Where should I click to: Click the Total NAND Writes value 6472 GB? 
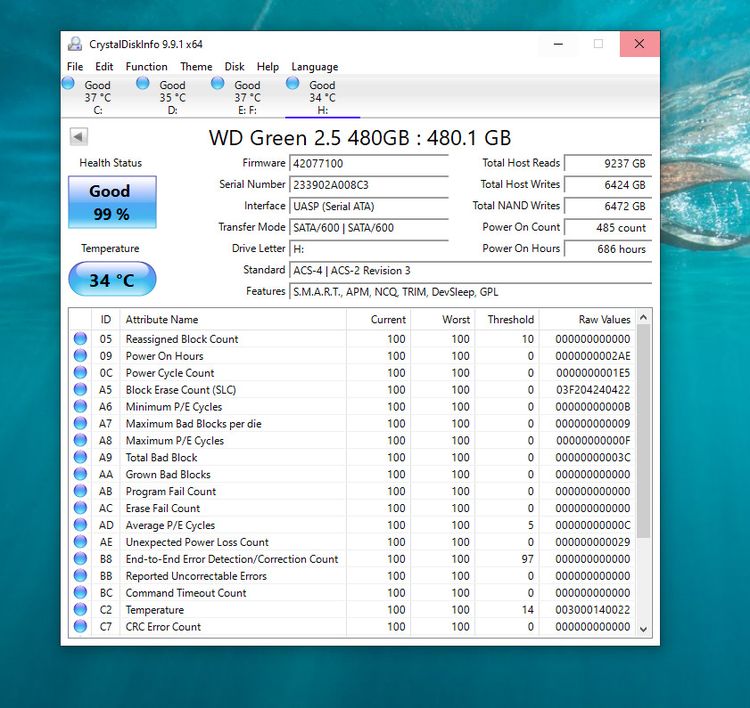pos(607,206)
